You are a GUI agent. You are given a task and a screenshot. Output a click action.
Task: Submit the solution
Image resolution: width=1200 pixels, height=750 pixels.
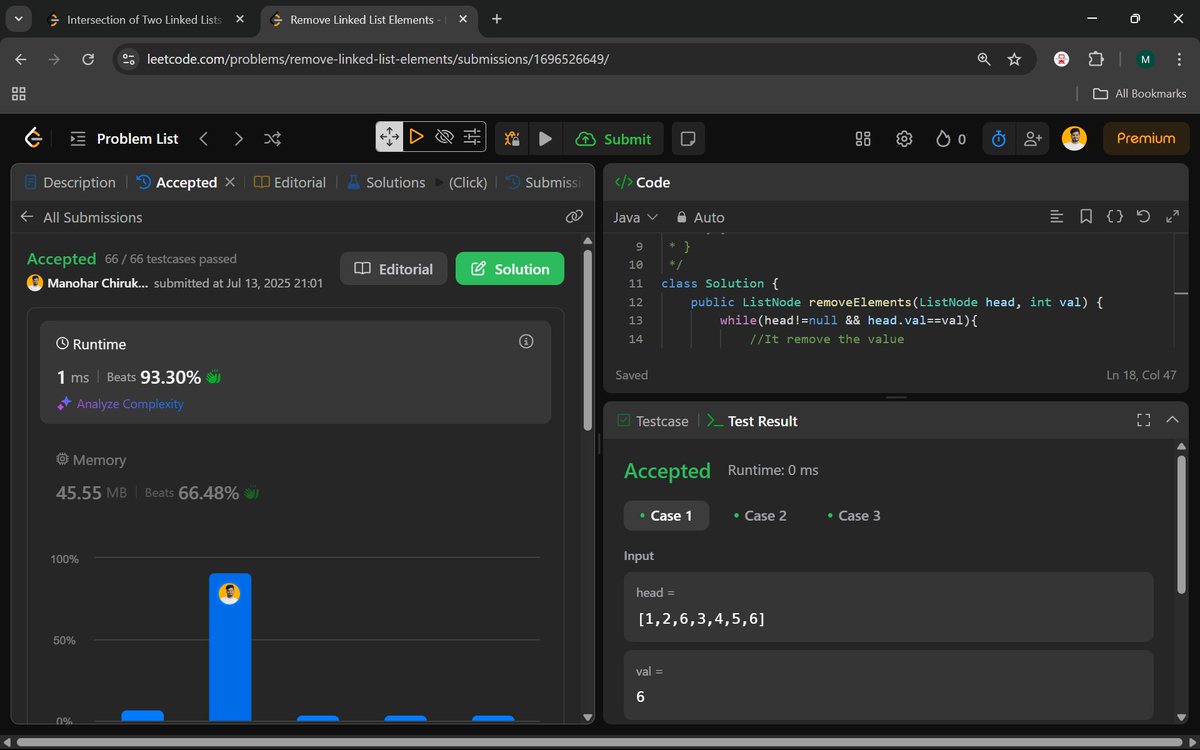click(614, 139)
